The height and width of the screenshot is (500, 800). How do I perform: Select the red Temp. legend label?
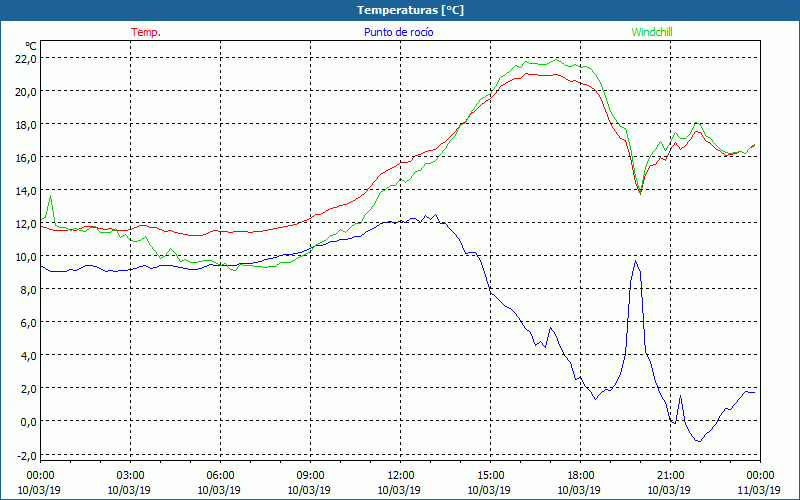[x=146, y=32]
